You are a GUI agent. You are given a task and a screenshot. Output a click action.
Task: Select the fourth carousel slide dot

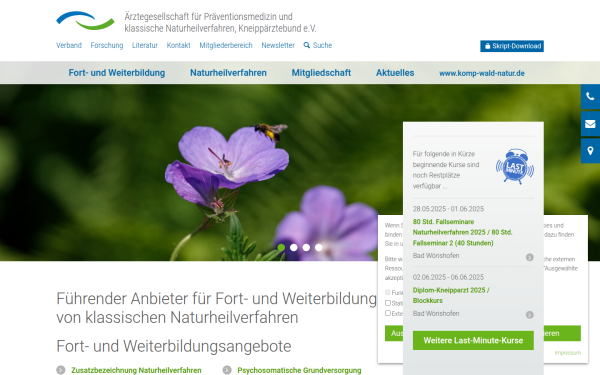pyautogui.click(x=319, y=248)
